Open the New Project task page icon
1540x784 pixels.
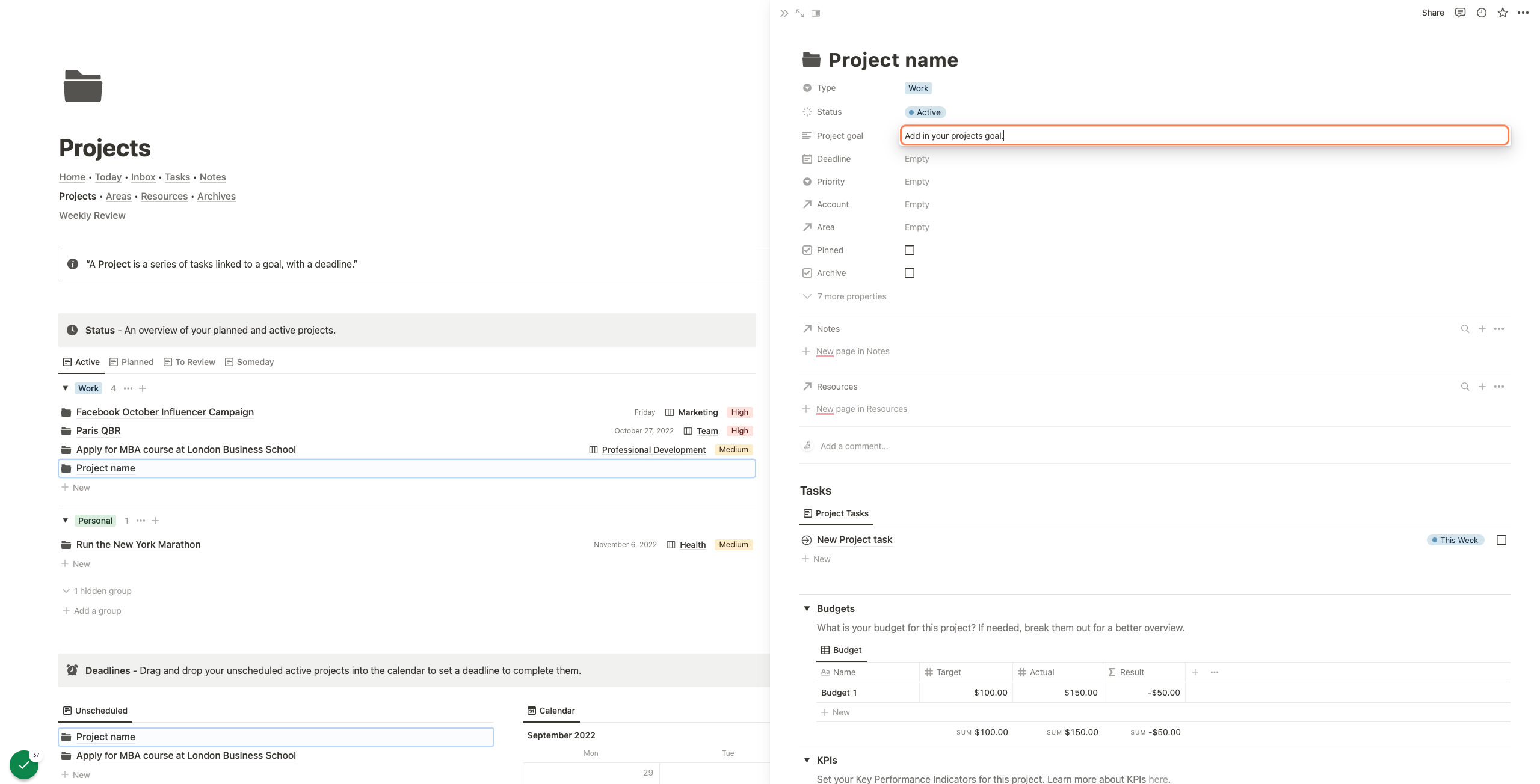pyautogui.click(x=807, y=540)
